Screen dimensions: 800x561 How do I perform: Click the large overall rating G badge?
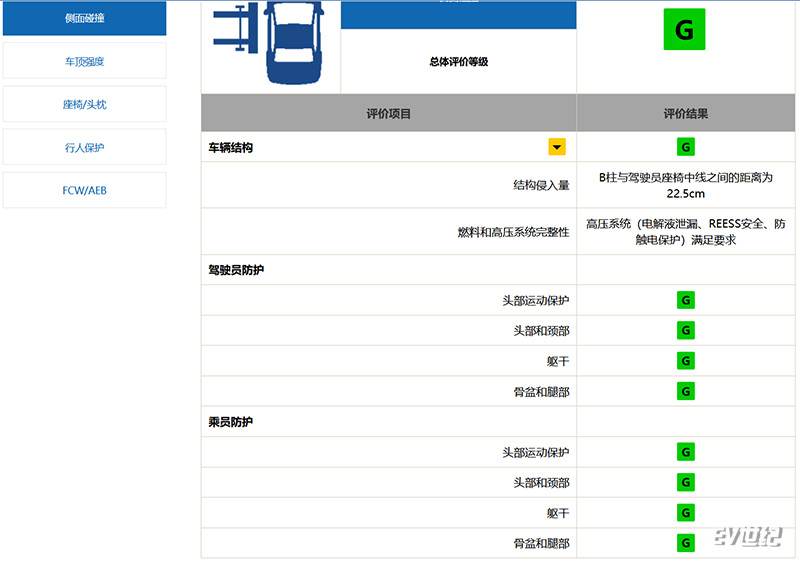click(684, 29)
